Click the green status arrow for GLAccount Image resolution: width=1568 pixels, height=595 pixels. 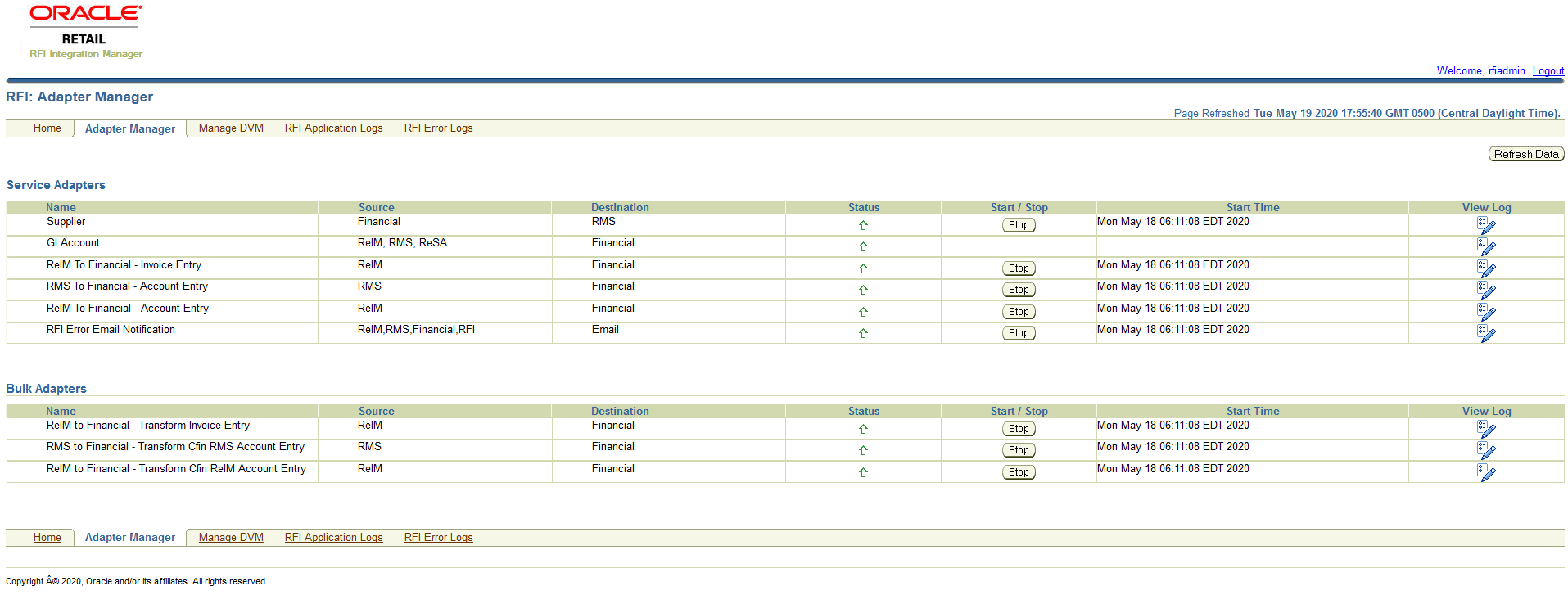click(863, 246)
